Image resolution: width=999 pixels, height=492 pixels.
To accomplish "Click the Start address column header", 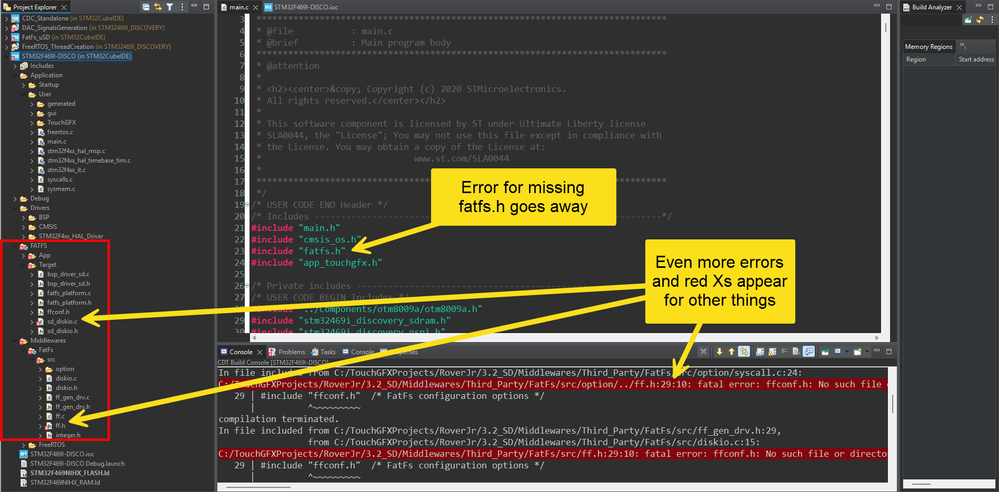I will click(976, 59).
